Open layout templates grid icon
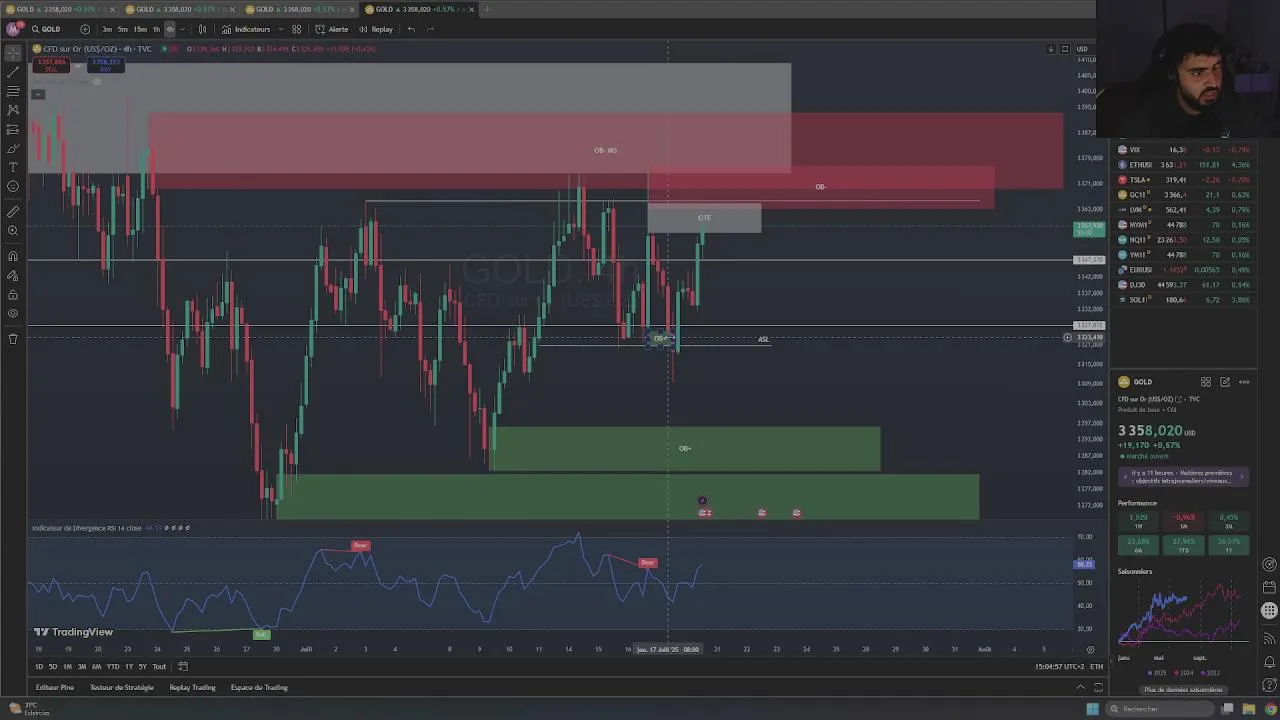The height and width of the screenshot is (720, 1280). pyautogui.click(x=296, y=29)
